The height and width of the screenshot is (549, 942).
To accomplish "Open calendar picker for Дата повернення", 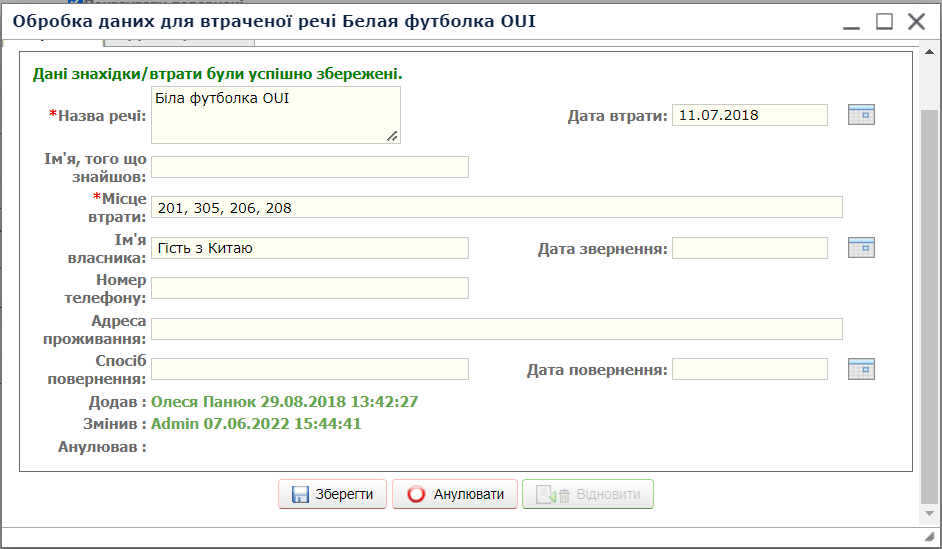I will [861, 370].
